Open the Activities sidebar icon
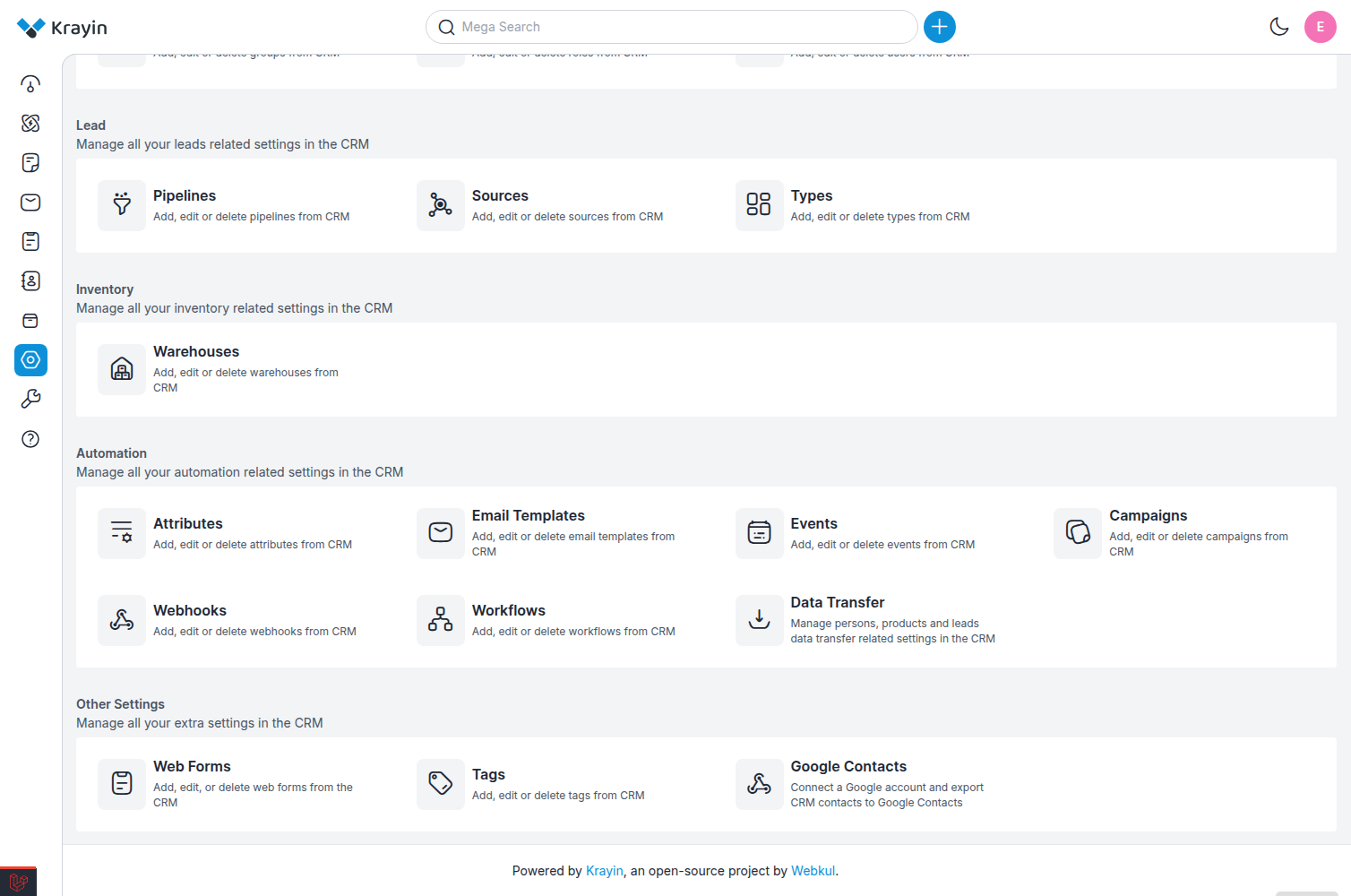Image resolution: width=1351 pixels, height=896 pixels. point(30,242)
